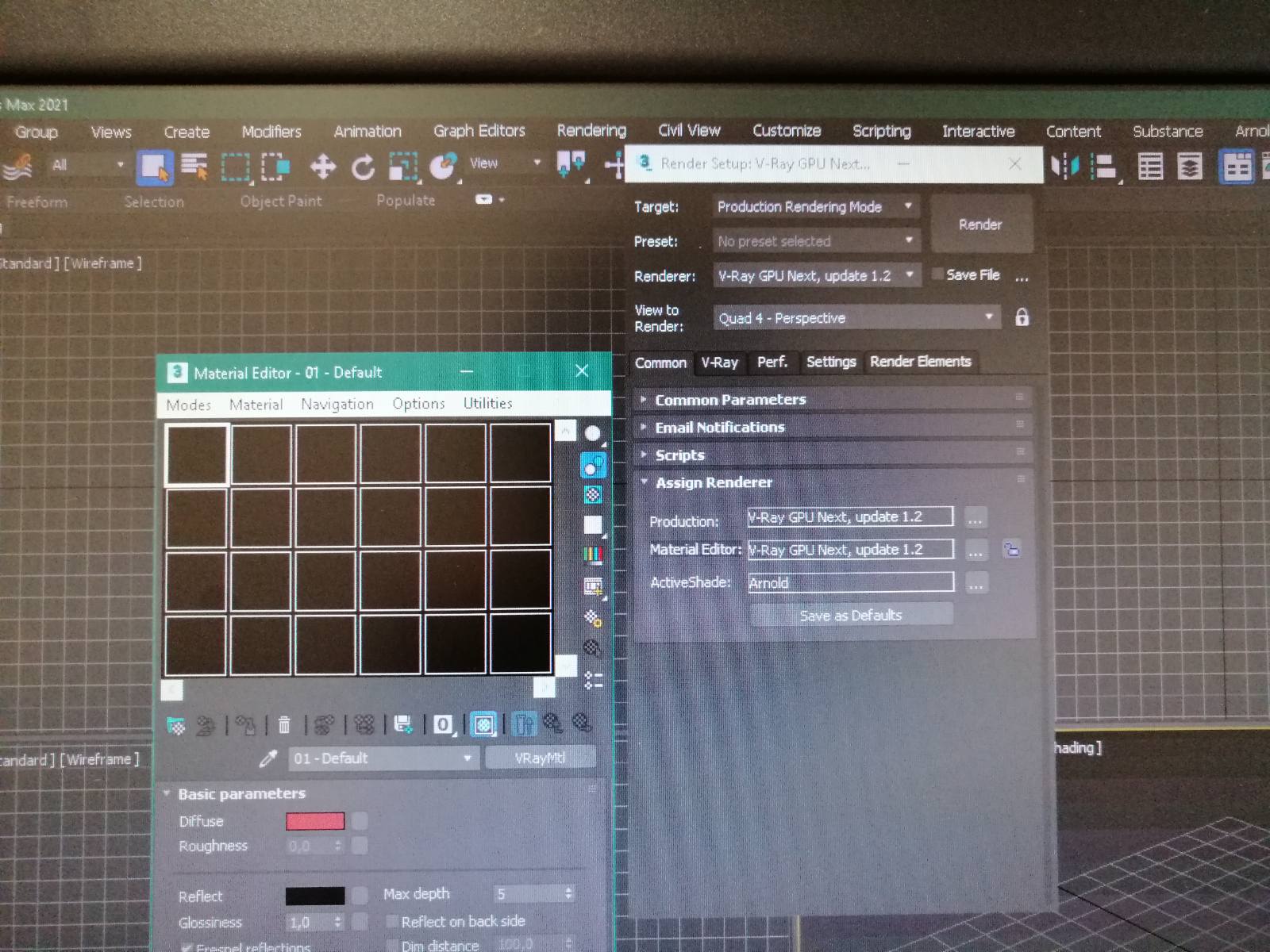Screen dimensions: 1270x952
Task: Click the Reflect map slot button
Action: (x=360, y=896)
